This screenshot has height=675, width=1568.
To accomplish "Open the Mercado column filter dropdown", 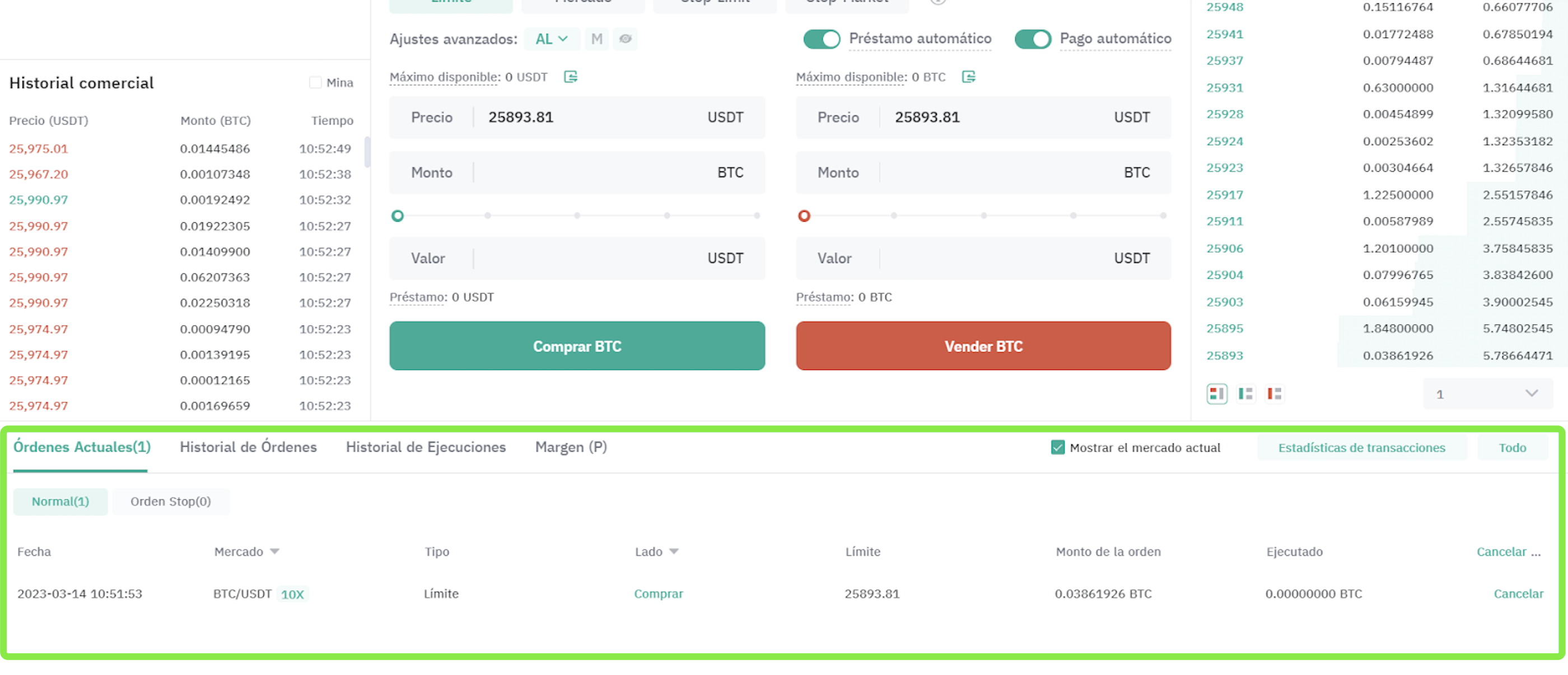I will [274, 551].
